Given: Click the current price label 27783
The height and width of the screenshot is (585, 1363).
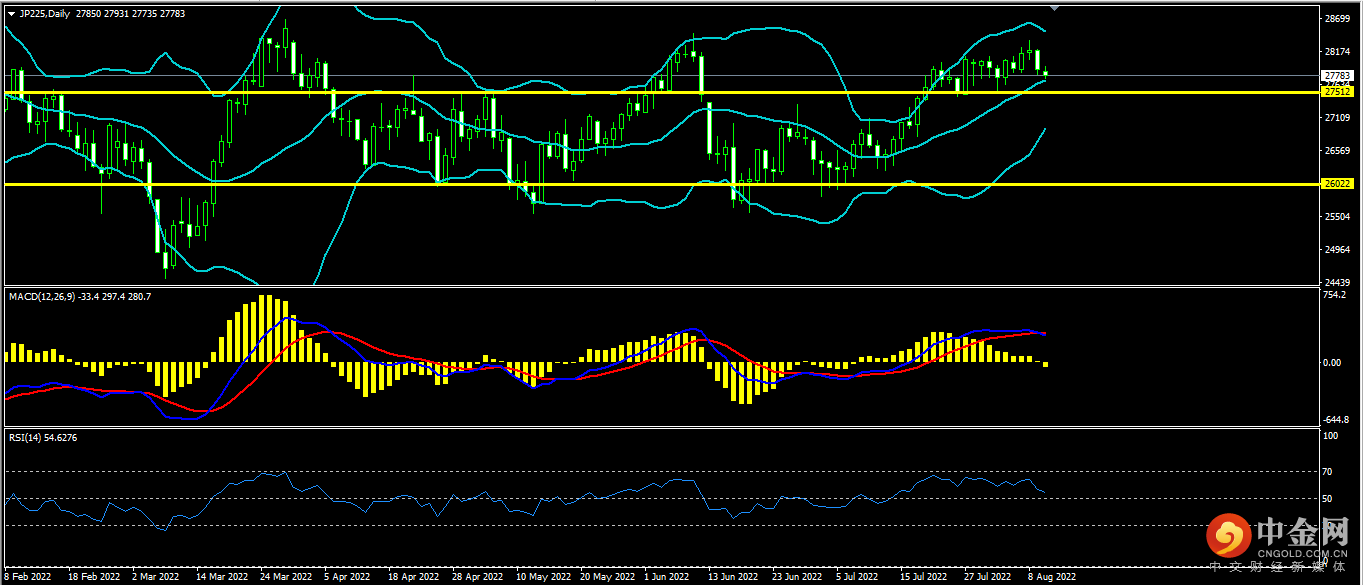Looking at the screenshot, I should [1336, 75].
